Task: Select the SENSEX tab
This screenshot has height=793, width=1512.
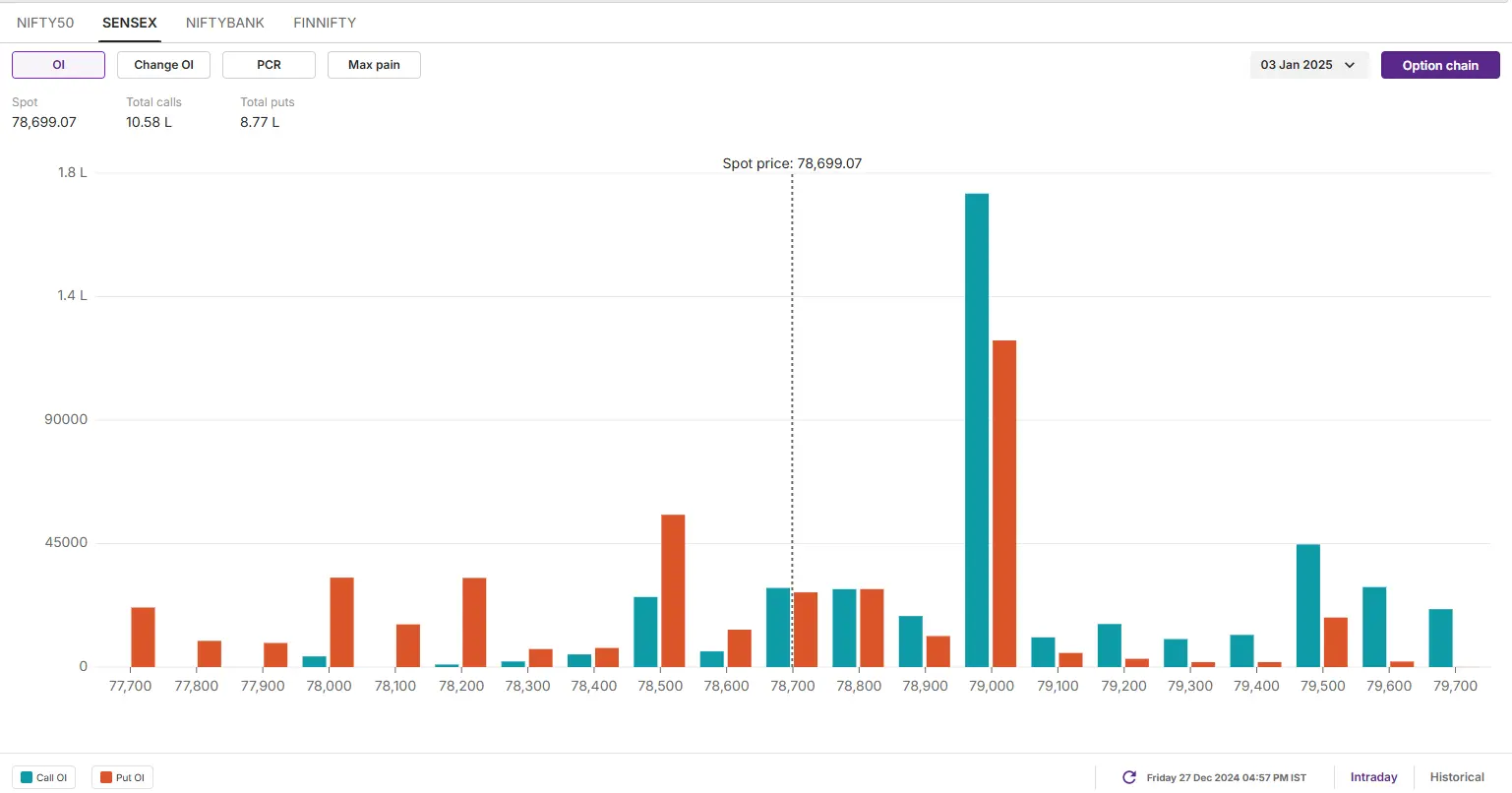Action: [130, 23]
